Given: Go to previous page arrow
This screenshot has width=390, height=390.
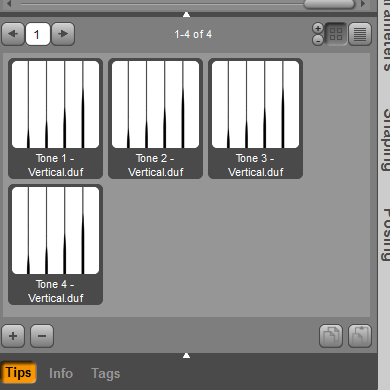Looking at the screenshot, I should click(13, 34).
